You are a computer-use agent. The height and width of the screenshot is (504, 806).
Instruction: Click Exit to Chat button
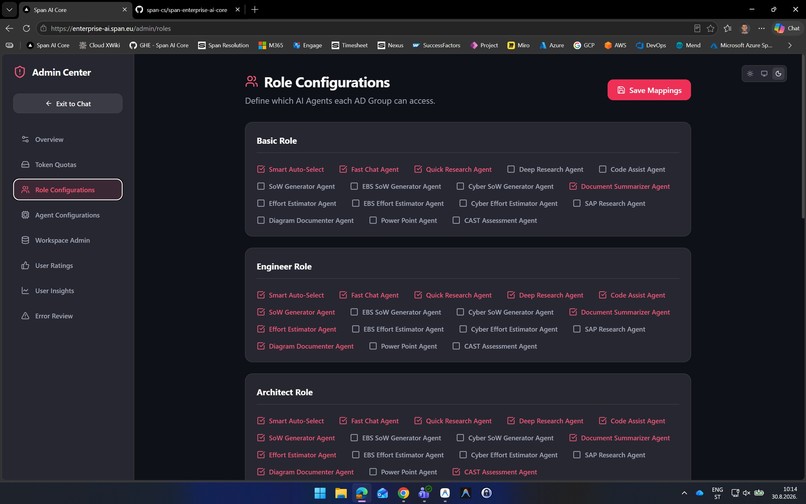click(68, 103)
